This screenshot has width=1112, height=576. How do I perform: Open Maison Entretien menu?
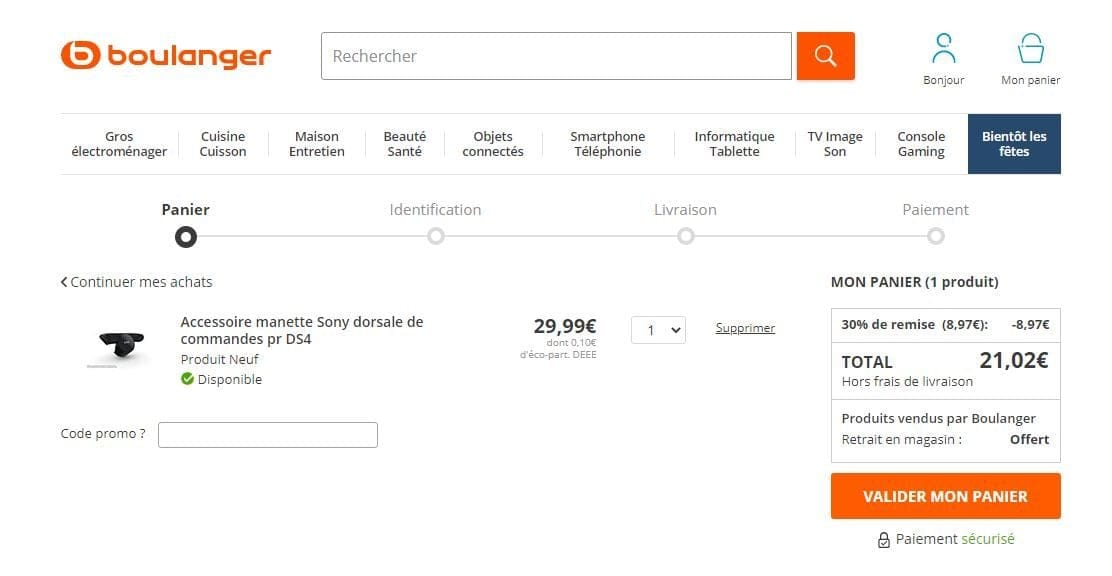click(316, 144)
